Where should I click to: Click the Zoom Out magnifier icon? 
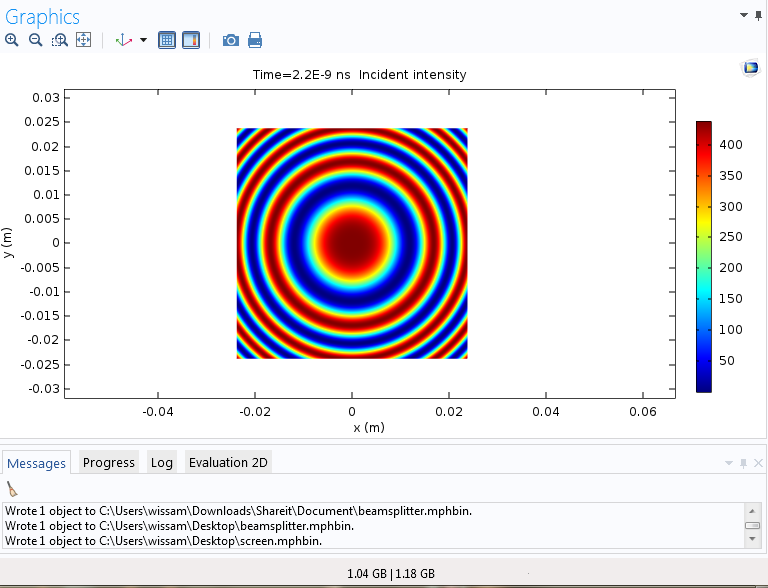pyautogui.click(x=35, y=40)
